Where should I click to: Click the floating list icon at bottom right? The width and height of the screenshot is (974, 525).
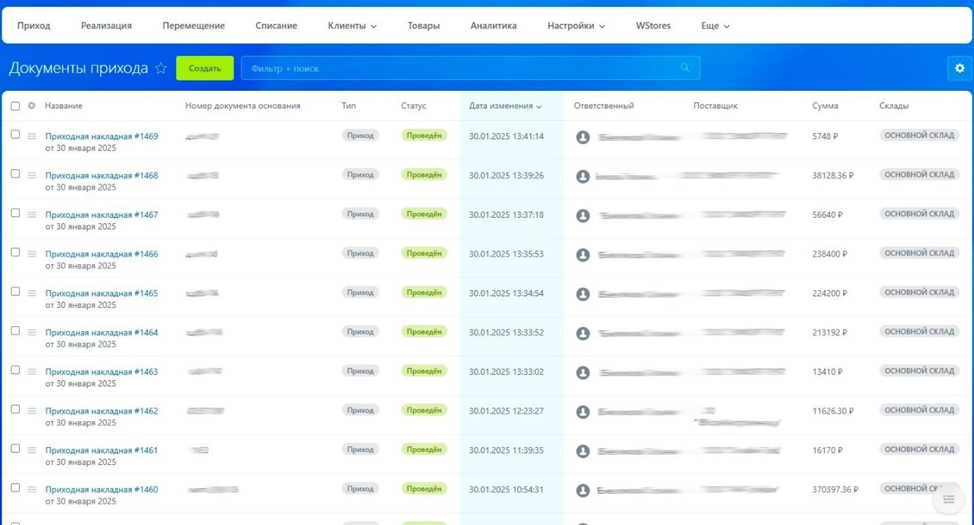pos(948,499)
